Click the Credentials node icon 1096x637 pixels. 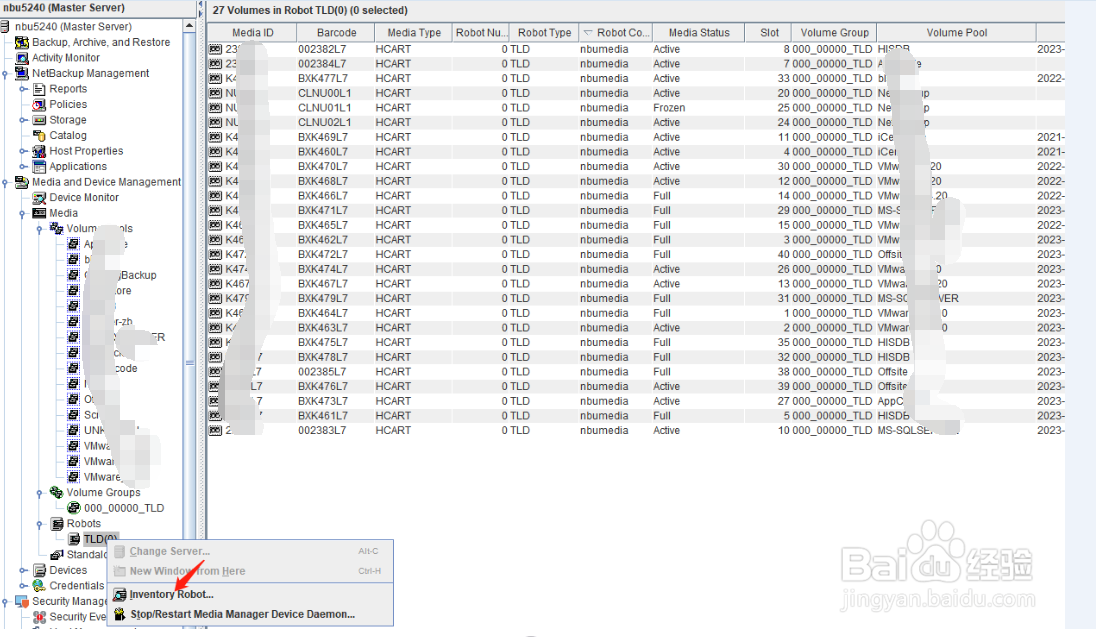[39, 586]
